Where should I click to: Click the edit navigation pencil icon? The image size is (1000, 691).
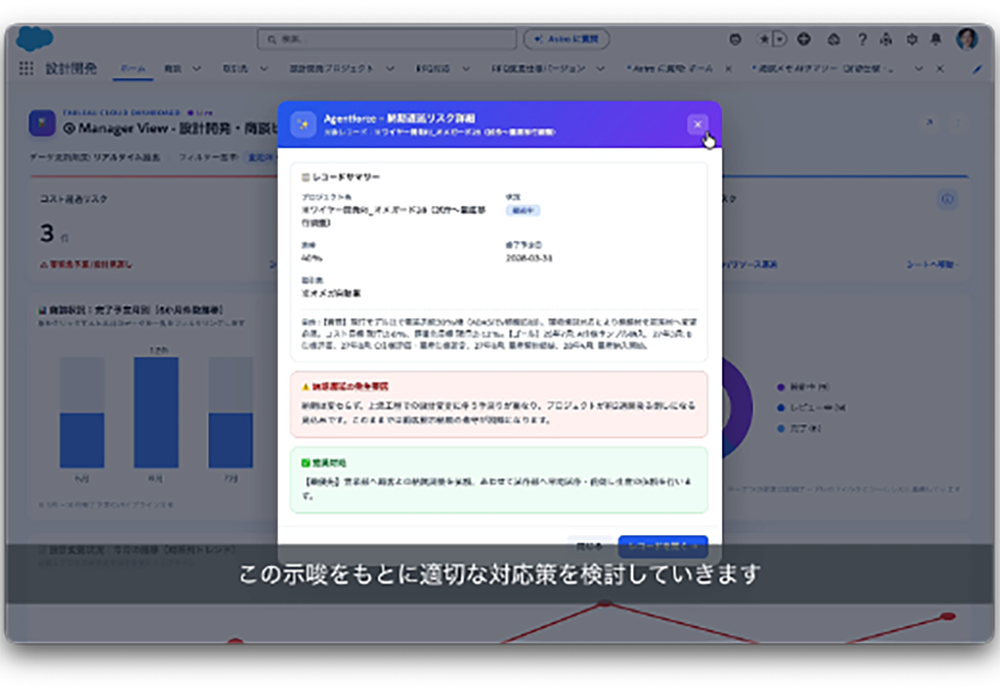tap(977, 69)
